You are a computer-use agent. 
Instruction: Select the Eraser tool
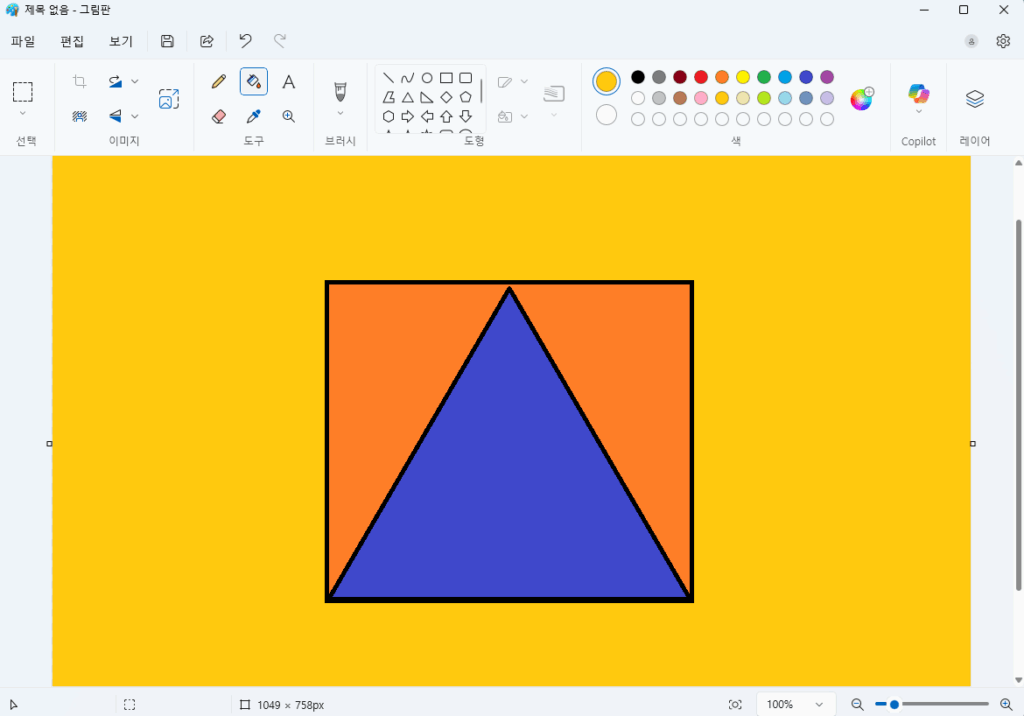(x=219, y=116)
